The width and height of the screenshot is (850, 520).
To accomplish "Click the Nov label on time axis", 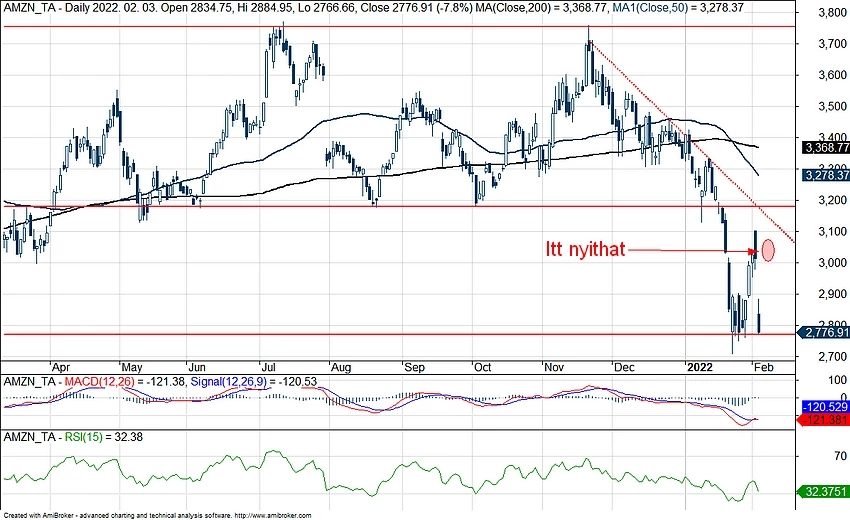I will tap(554, 368).
